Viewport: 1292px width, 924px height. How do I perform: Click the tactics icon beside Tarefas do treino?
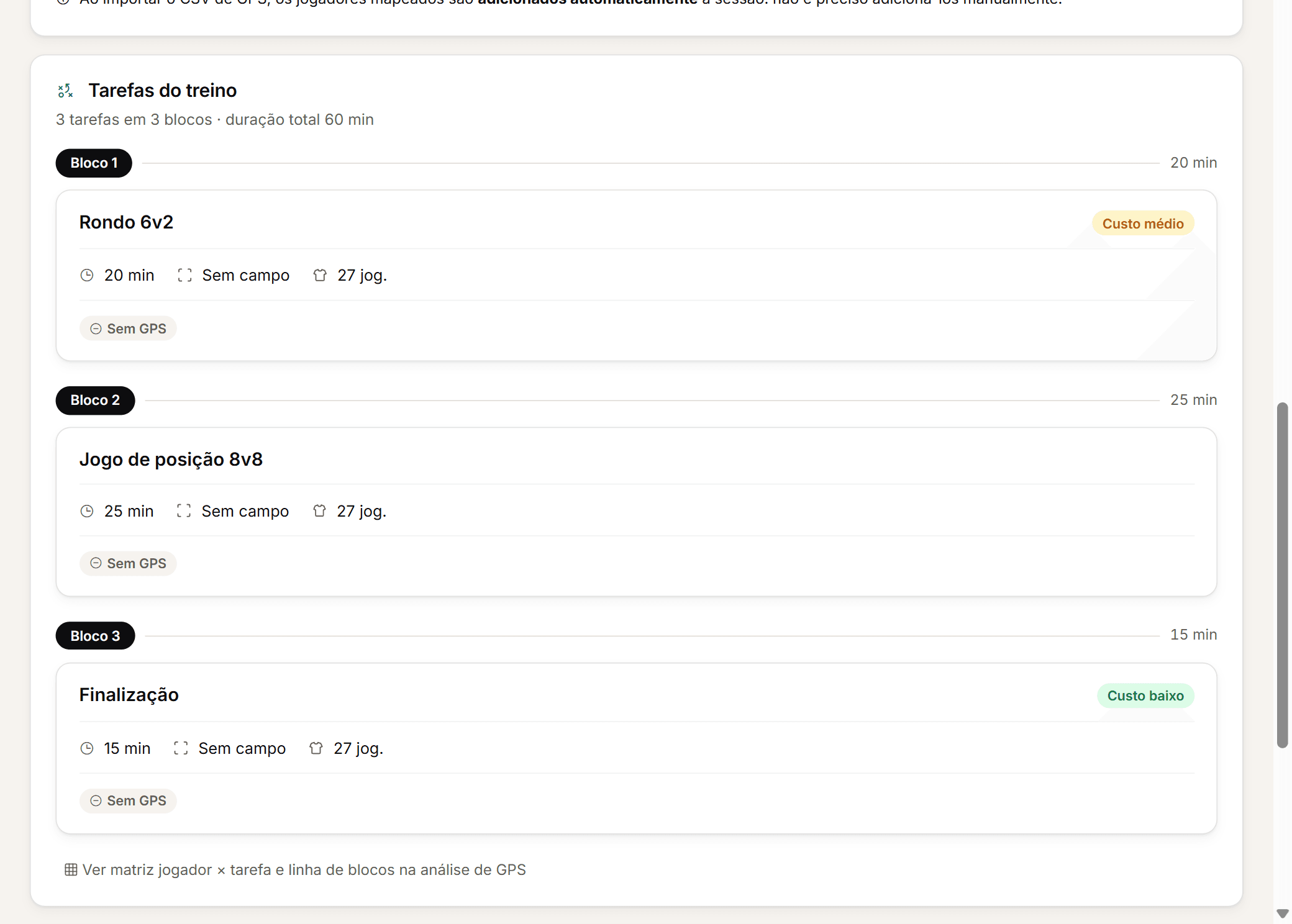pyautogui.click(x=65, y=91)
